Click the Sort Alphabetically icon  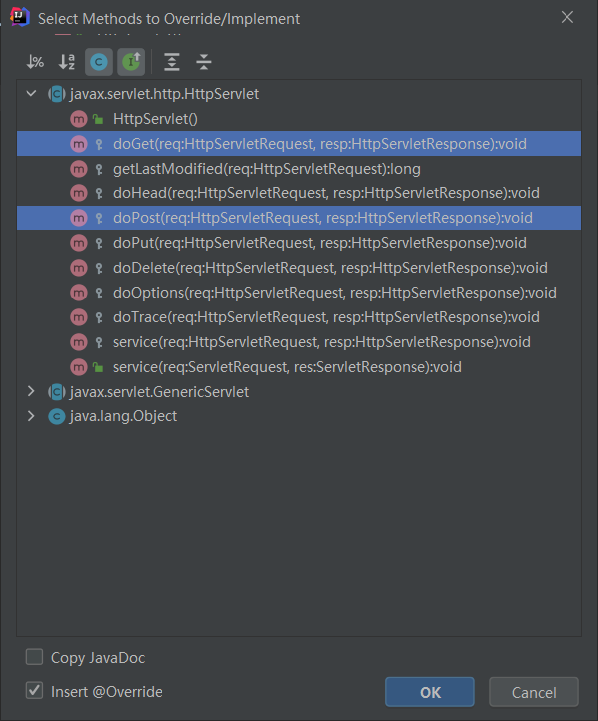(67, 62)
